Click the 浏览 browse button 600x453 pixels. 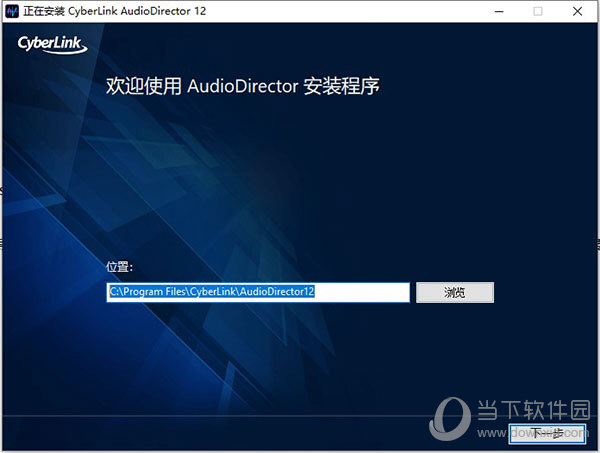click(455, 293)
